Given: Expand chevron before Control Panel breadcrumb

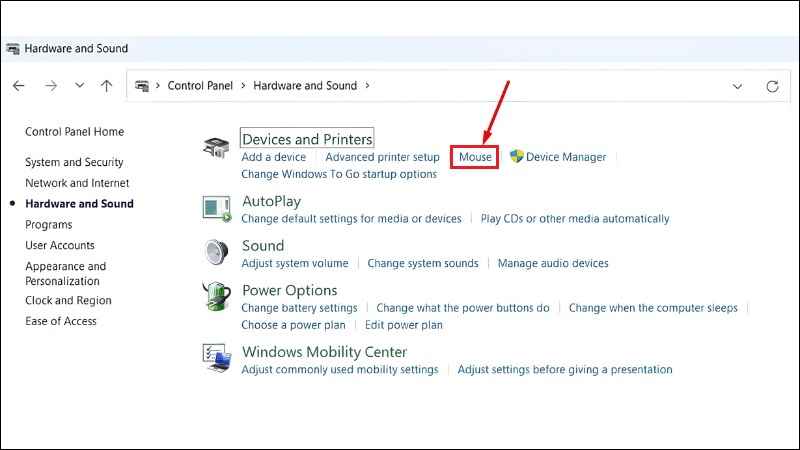Looking at the screenshot, I should click(x=158, y=86).
